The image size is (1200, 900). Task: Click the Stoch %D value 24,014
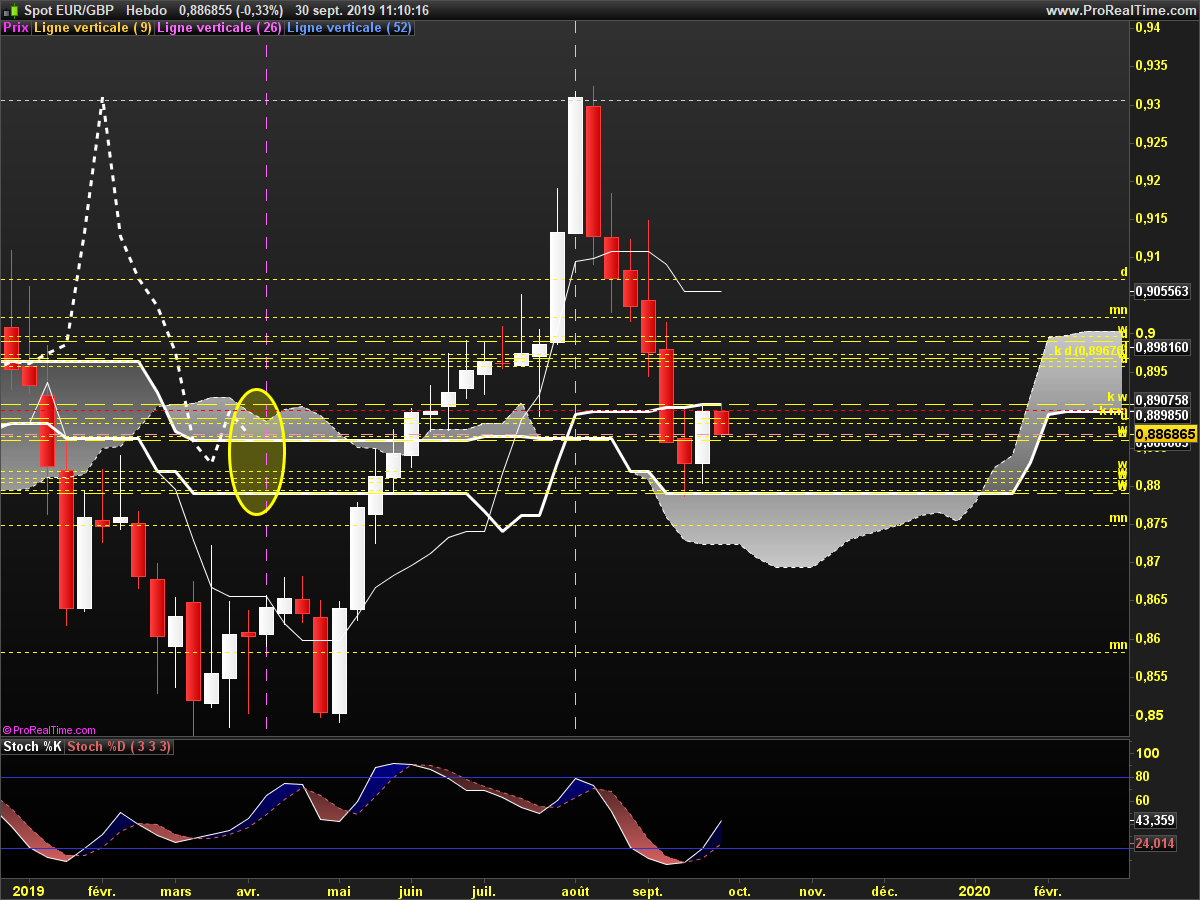pyautogui.click(x=1155, y=844)
